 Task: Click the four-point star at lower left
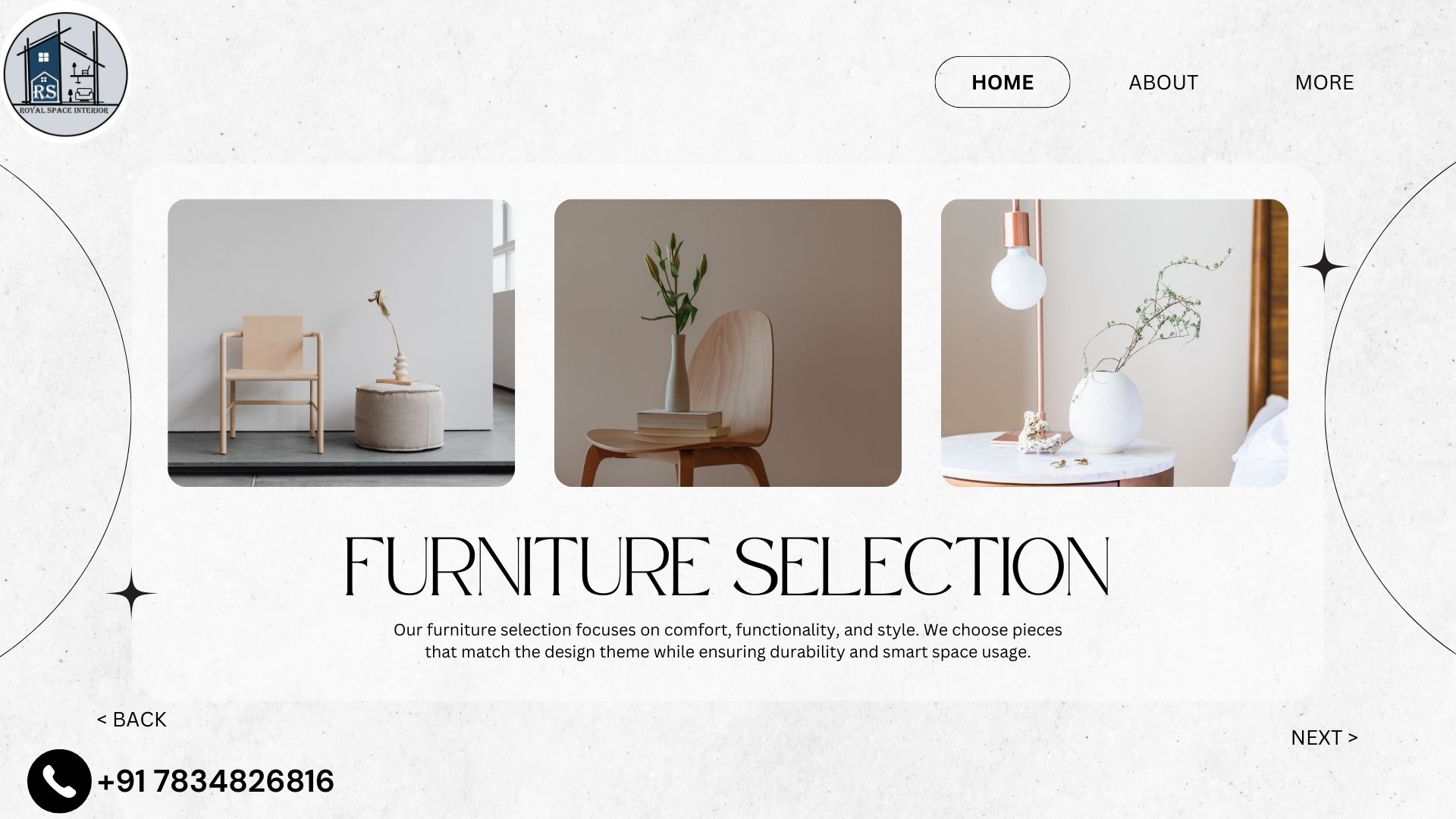[x=131, y=593]
